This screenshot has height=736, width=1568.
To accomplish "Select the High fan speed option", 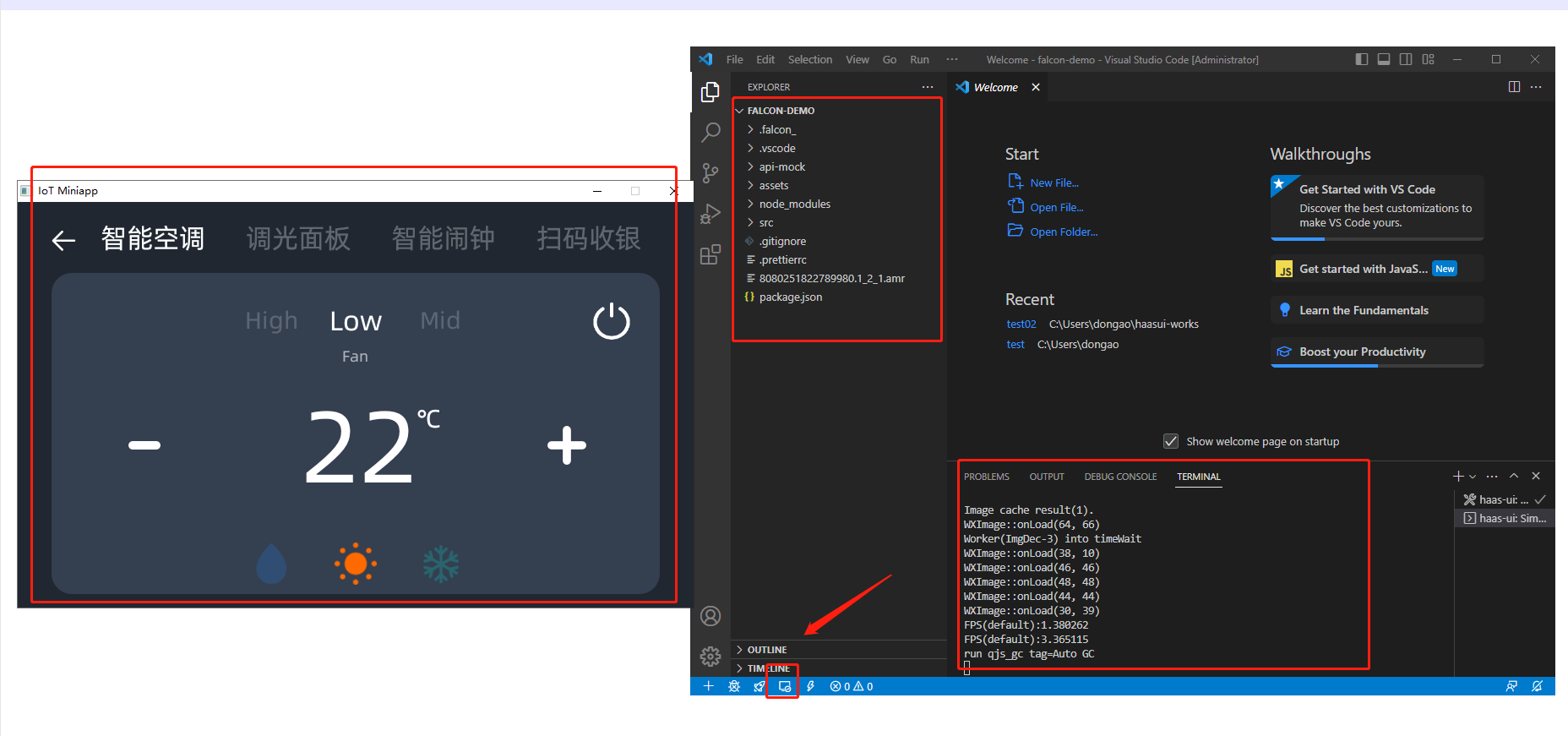I will point(271,320).
